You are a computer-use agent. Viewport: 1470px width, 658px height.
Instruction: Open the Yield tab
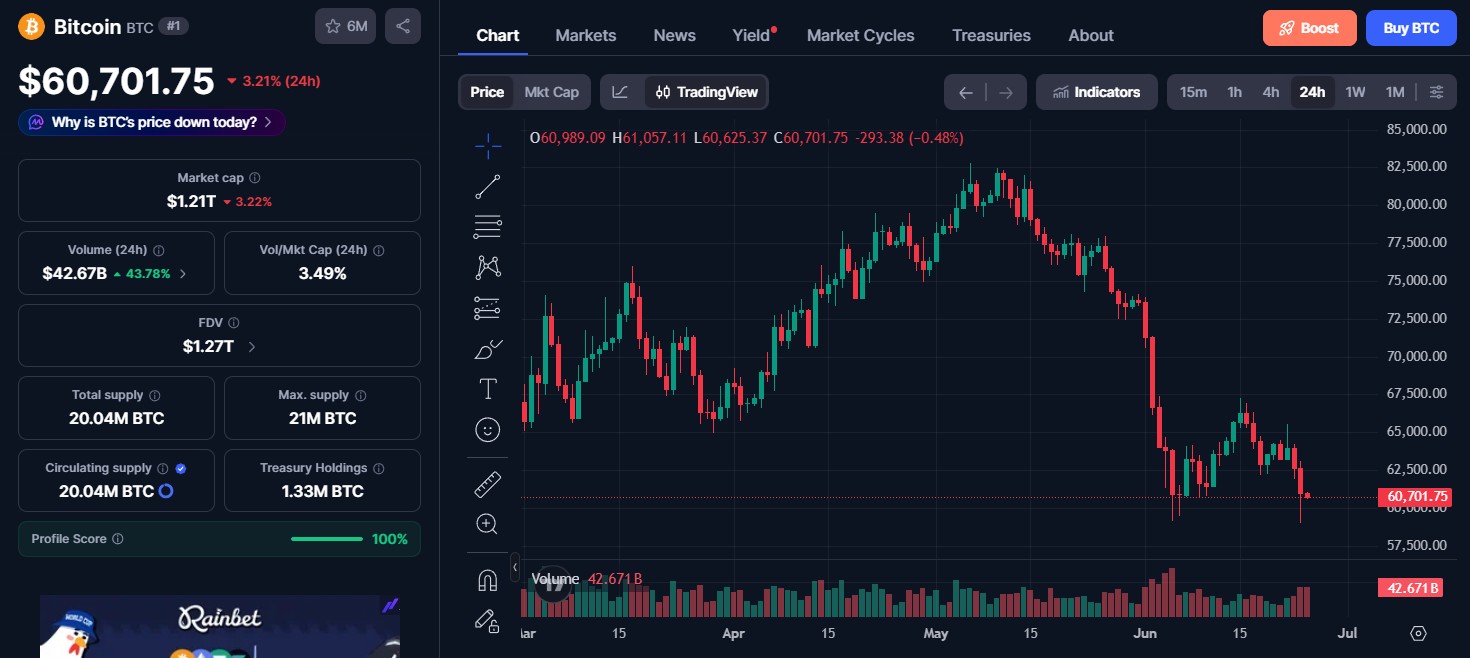752,35
